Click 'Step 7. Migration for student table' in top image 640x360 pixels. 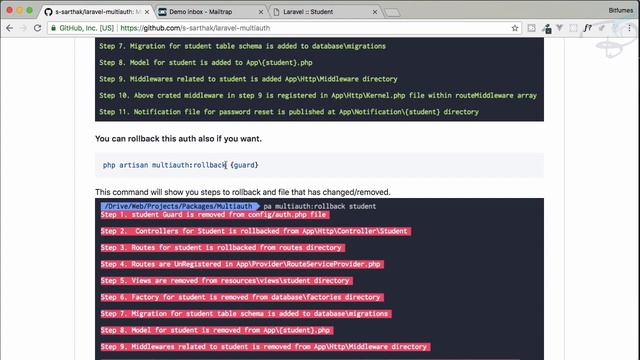point(242,46)
